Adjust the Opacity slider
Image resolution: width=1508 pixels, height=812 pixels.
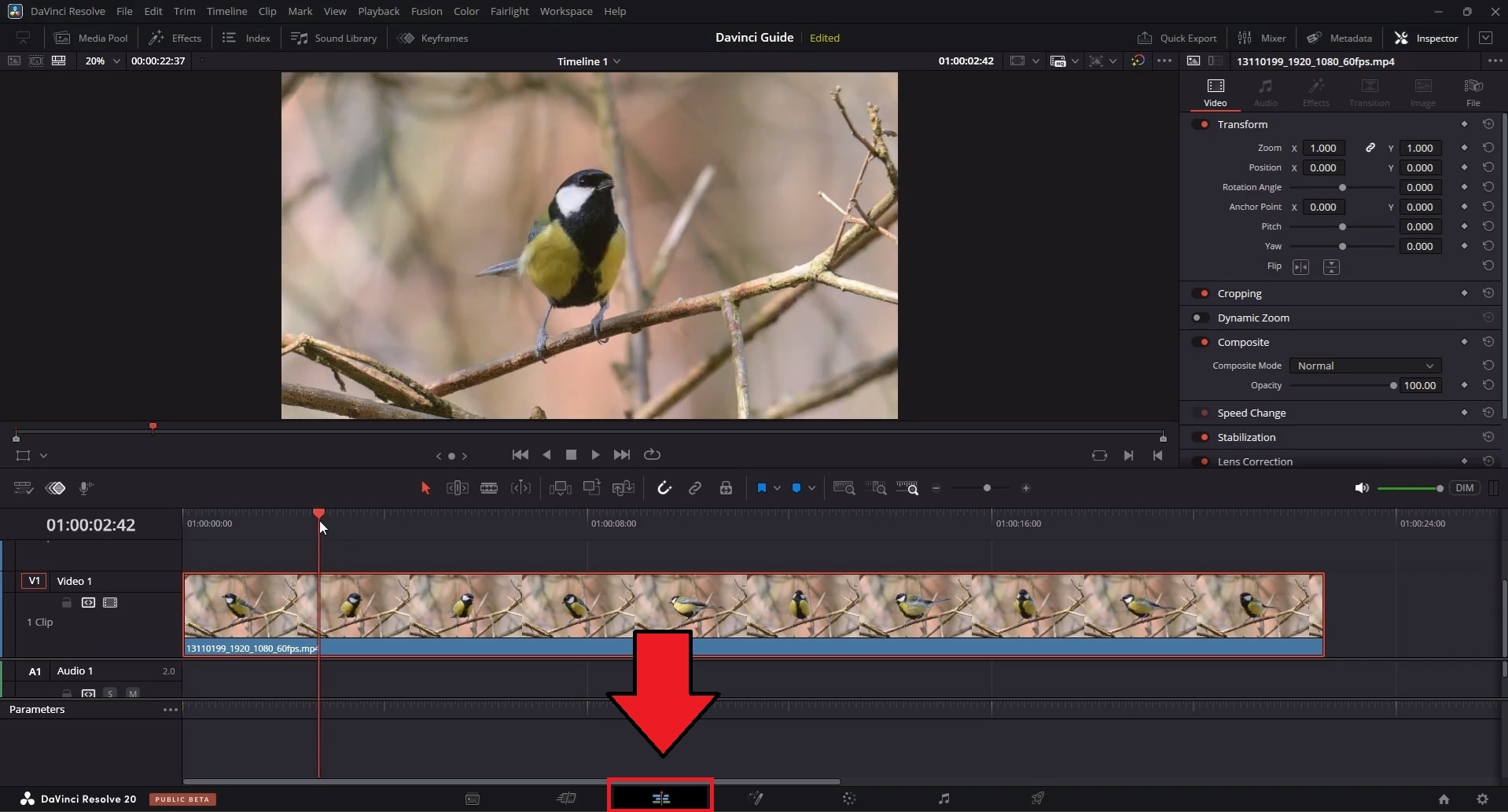click(1341, 386)
